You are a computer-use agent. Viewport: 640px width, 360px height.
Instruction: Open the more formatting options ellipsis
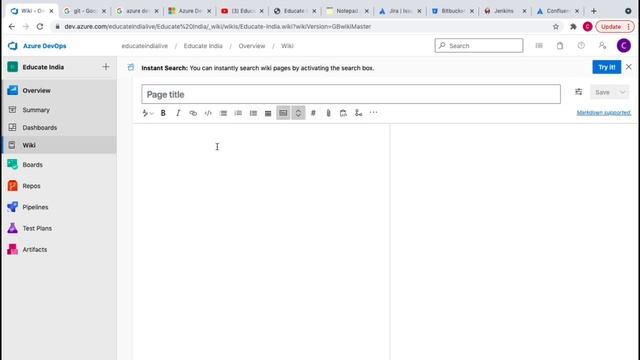tap(373, 112)
